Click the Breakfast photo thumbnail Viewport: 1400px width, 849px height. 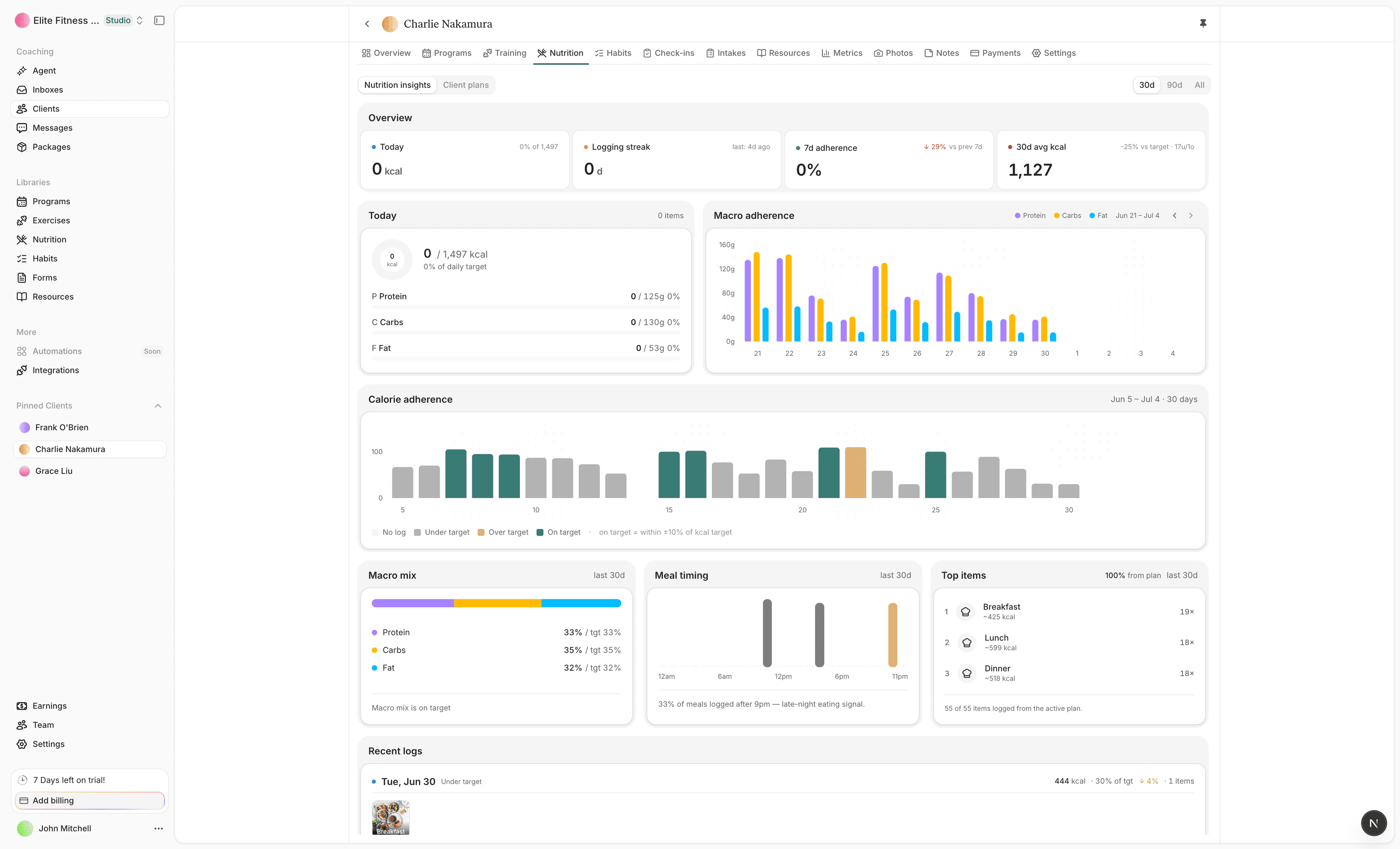391,817
